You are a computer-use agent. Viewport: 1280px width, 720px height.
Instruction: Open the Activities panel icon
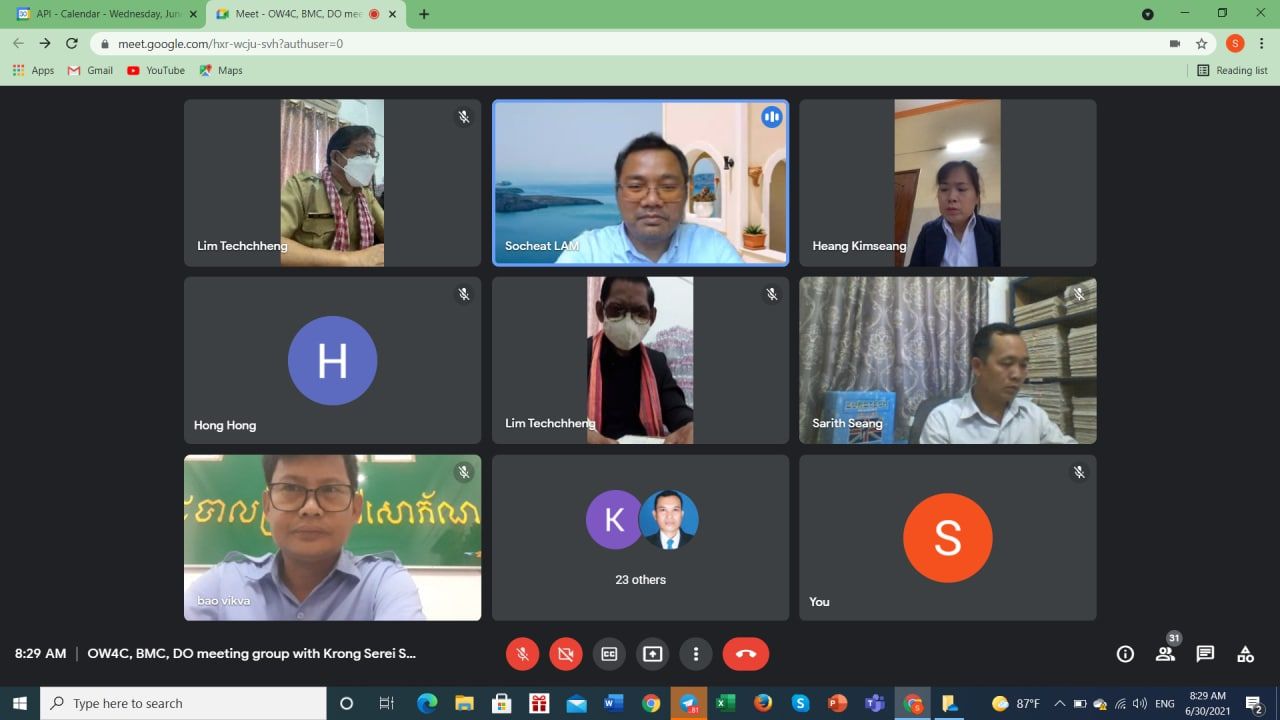pyautogui.click(x=1245, y=654)
